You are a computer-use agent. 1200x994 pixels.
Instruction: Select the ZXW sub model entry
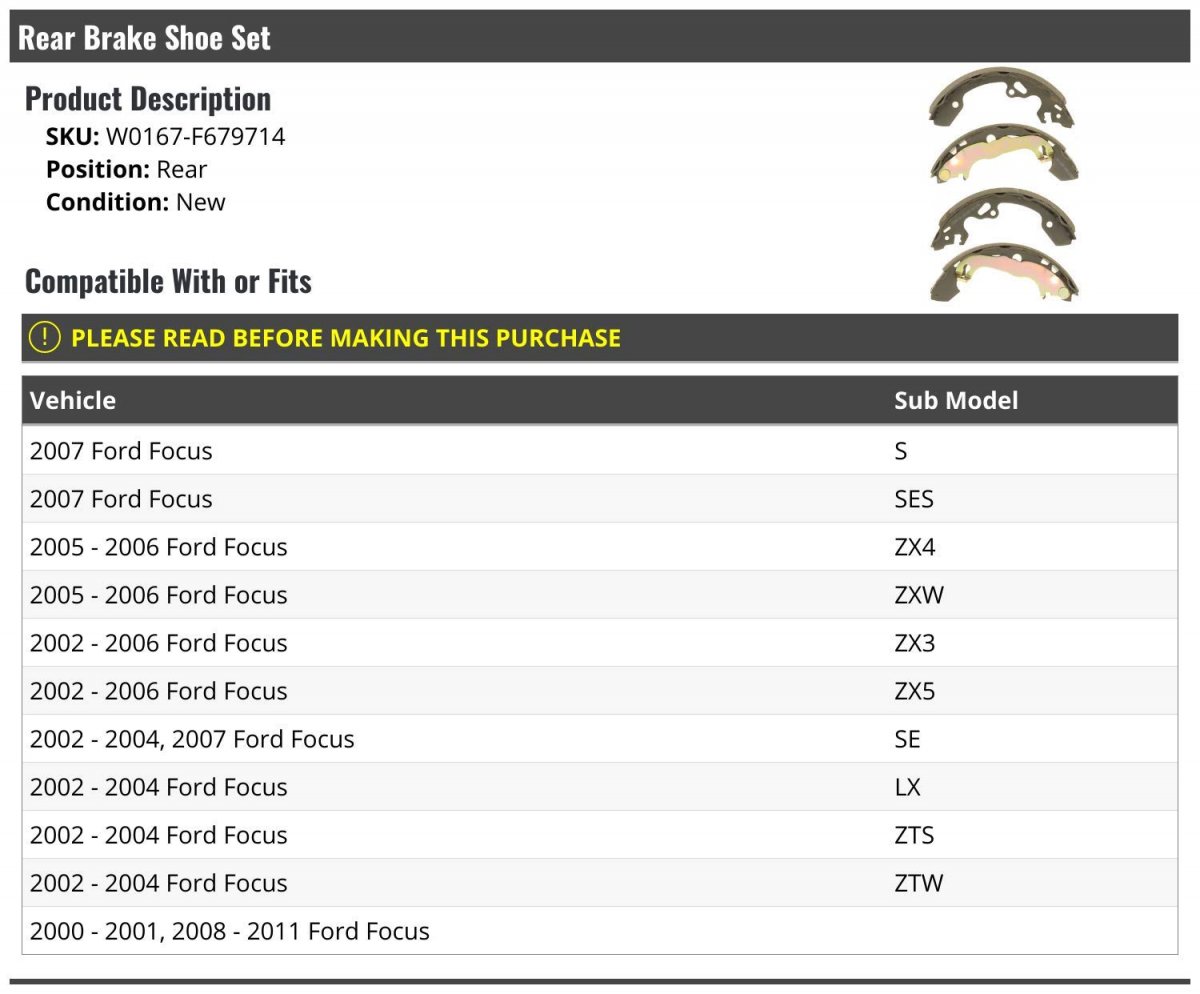[x=919, y=595]
